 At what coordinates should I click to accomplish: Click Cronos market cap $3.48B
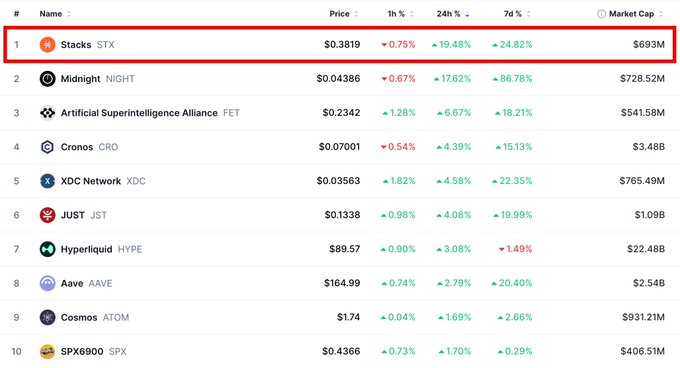tap(649, 147)
